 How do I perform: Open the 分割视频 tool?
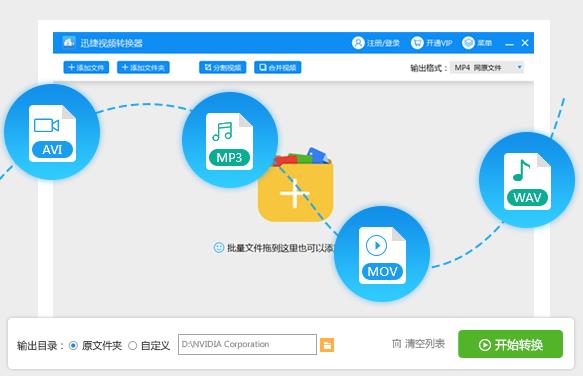tap(223, 67)
